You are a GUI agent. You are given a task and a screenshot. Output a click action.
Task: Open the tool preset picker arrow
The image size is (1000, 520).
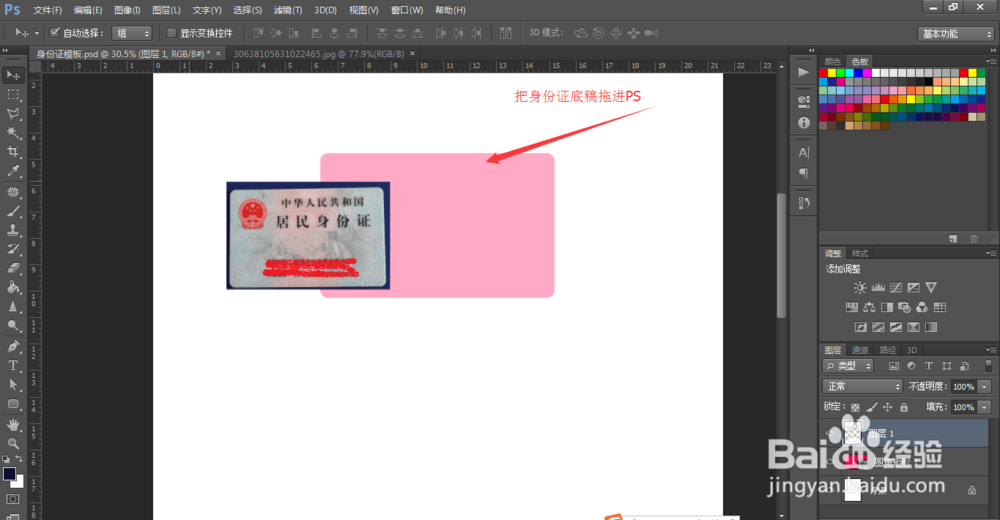coord(36,33)
